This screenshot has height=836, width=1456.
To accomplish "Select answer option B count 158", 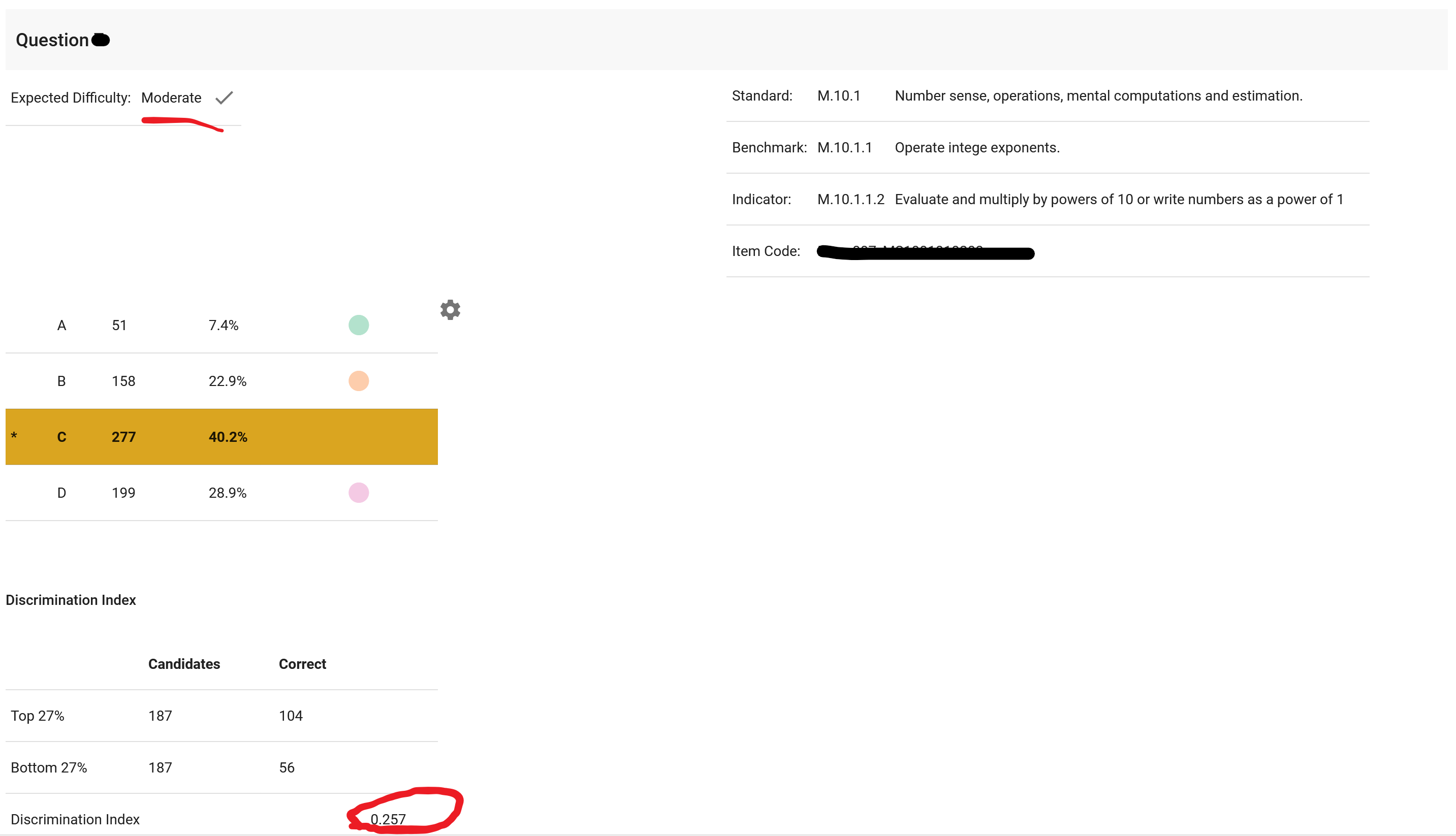I will (123, 381).
